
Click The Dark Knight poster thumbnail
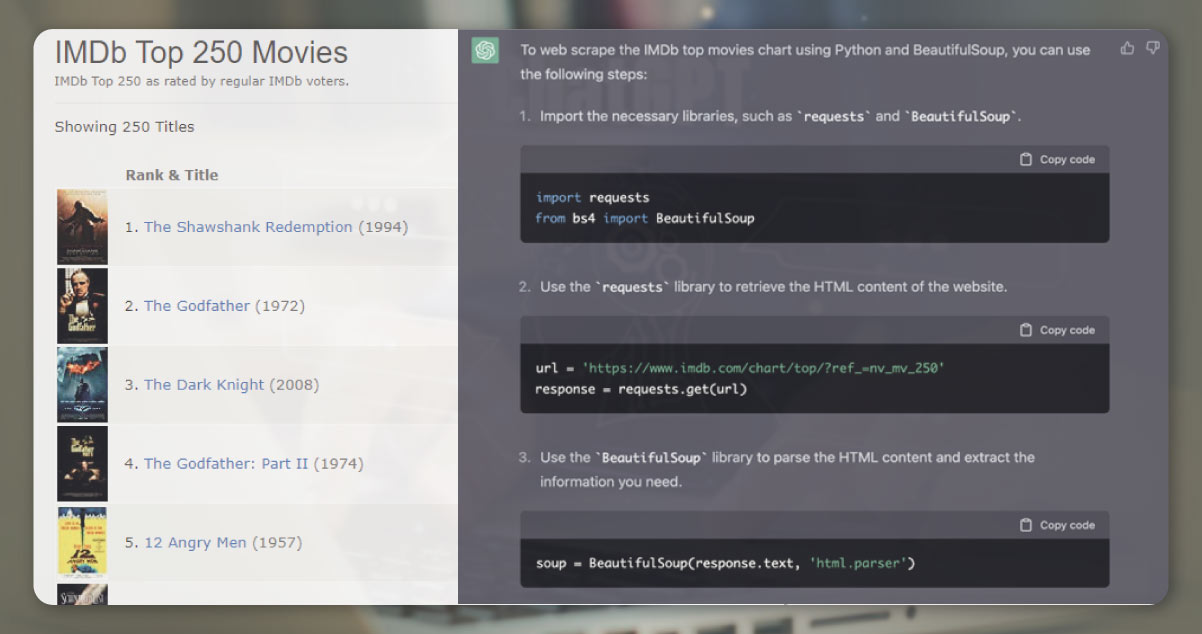pos(82,385)
